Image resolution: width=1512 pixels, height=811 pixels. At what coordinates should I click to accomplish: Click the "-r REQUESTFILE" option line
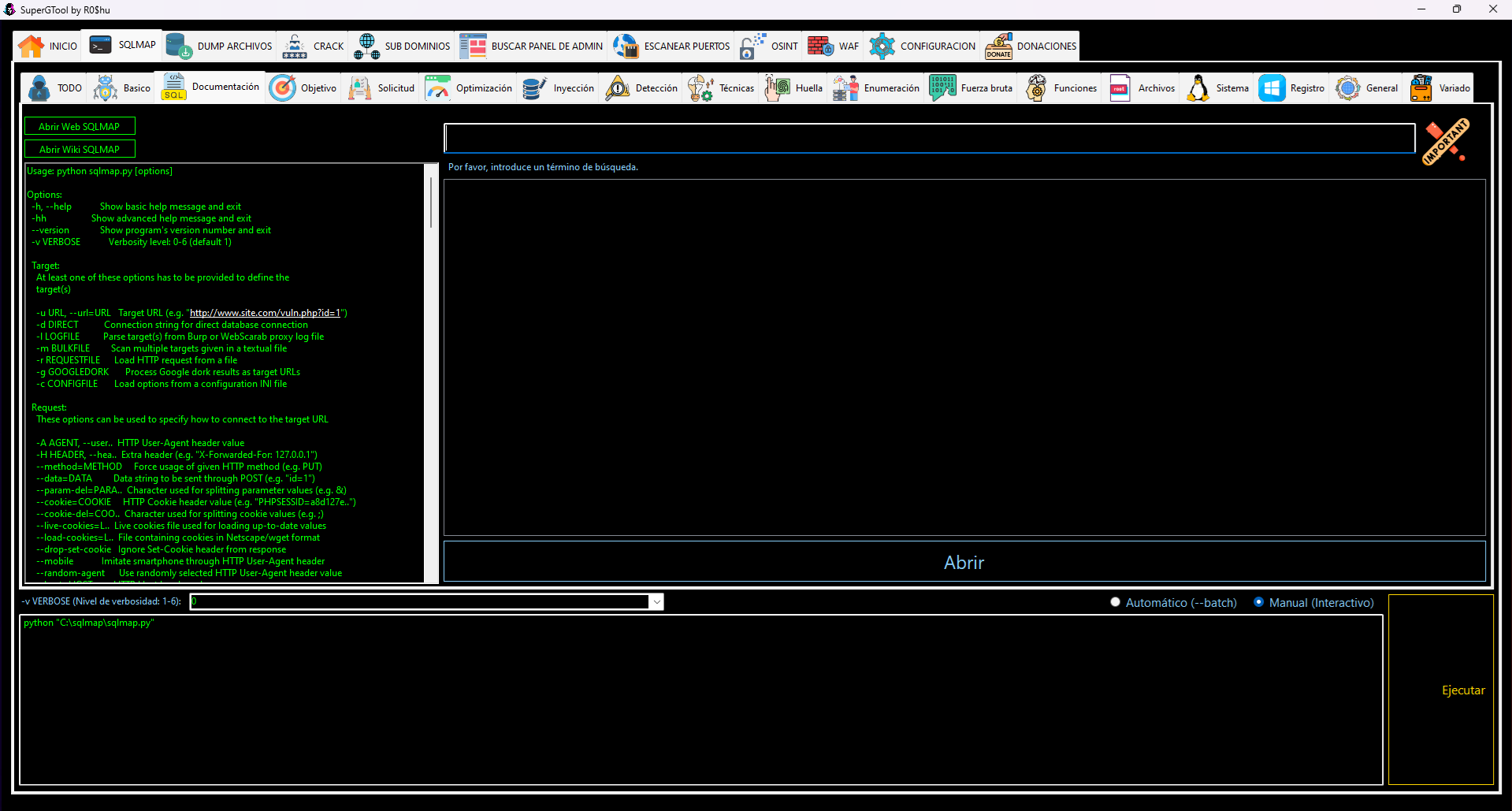(136, 360)
